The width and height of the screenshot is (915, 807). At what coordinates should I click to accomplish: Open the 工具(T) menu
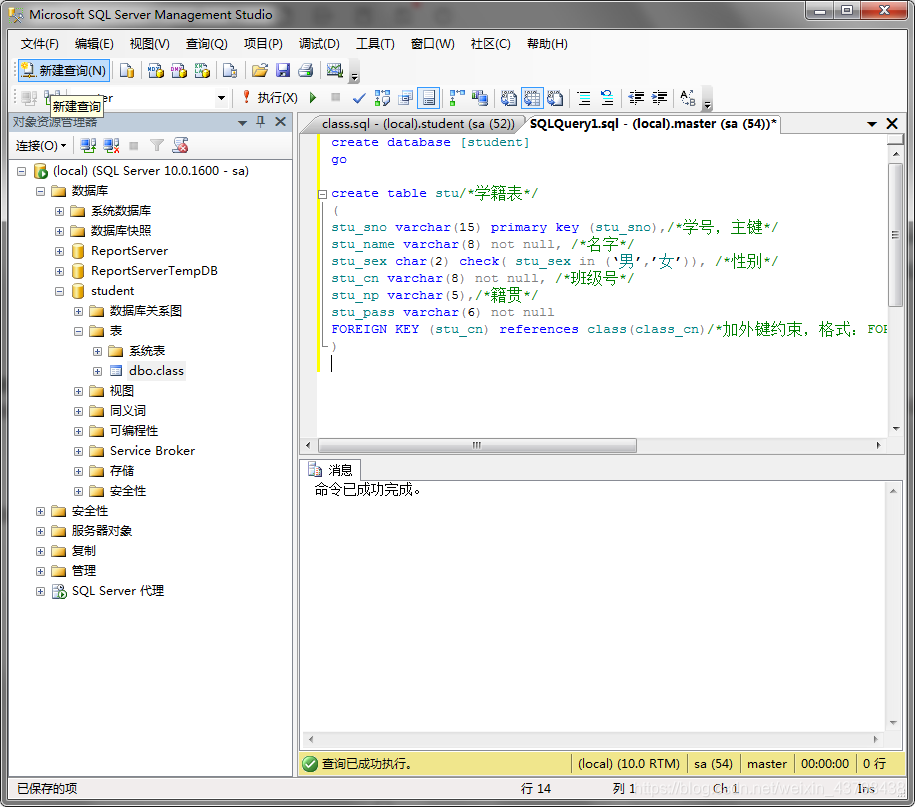[x=375, y=44]
